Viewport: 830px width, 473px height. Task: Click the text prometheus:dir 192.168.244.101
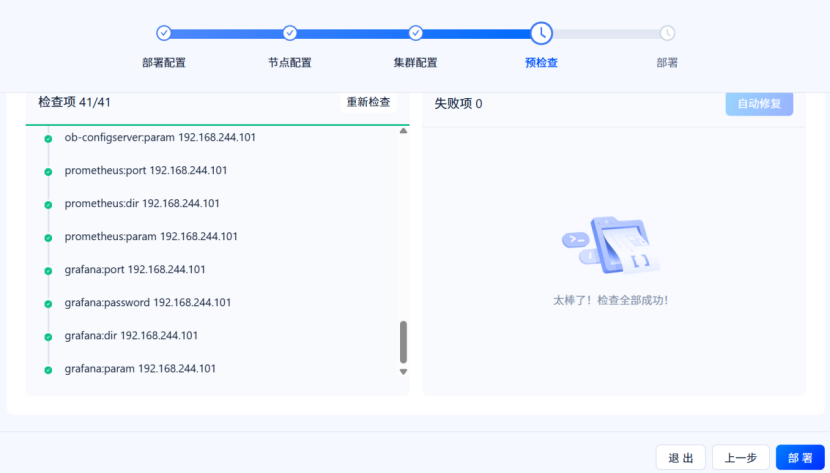tap(142, 204)
